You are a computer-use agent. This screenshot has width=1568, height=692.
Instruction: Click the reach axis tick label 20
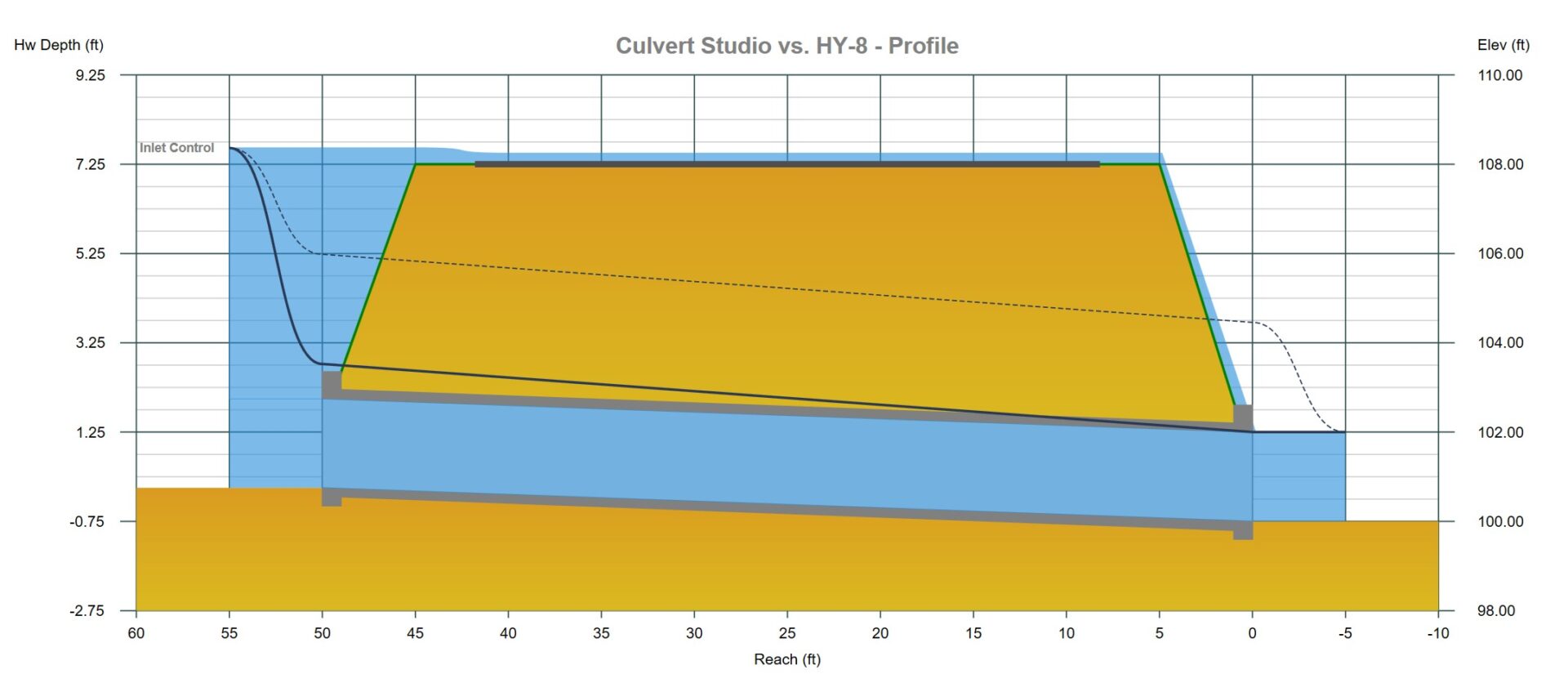pyautogui.click(x=880, y=633)
